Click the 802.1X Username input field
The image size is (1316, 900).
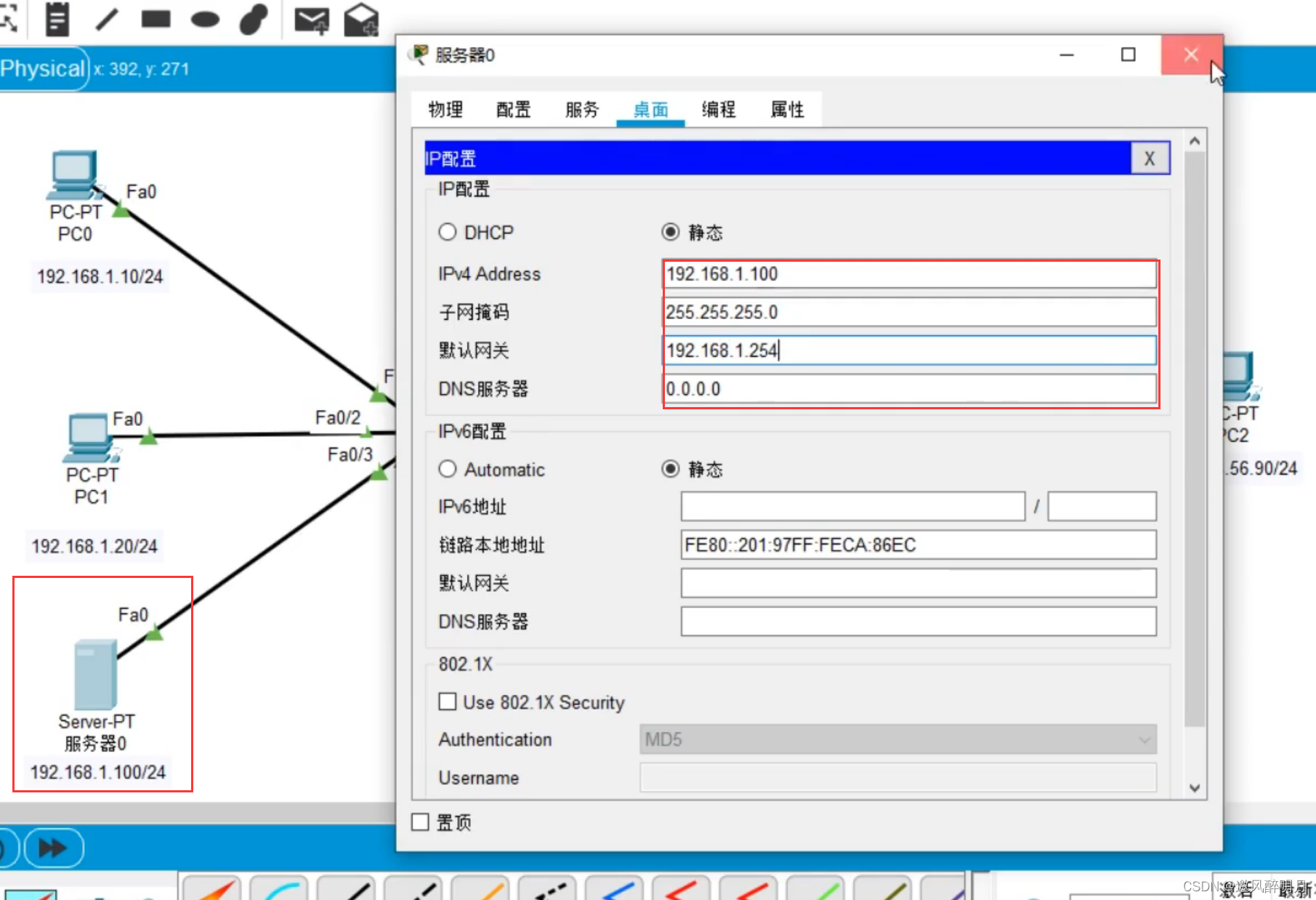click(898, 778)
